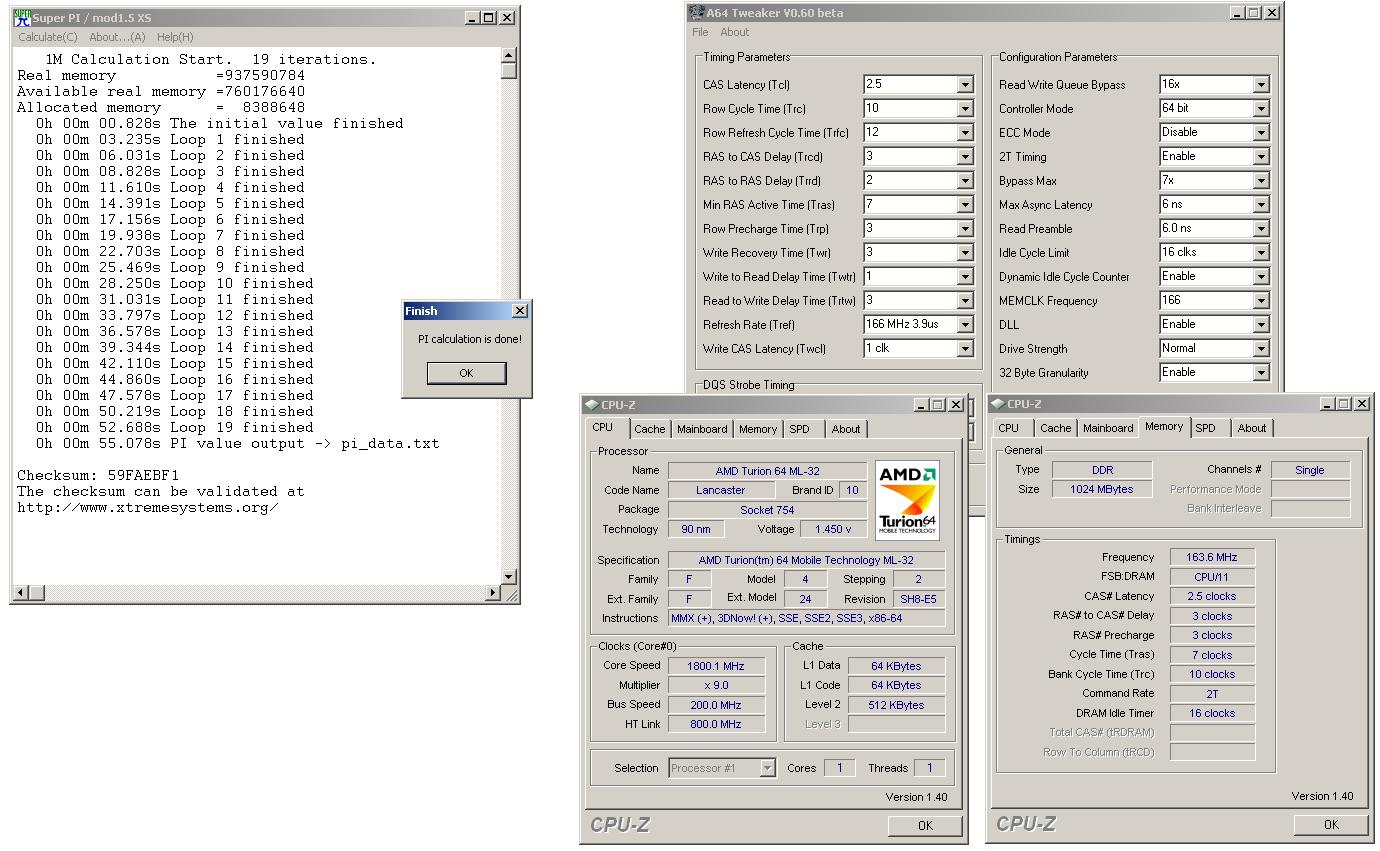Click OK in the Finish dialog

pos(466,373)
